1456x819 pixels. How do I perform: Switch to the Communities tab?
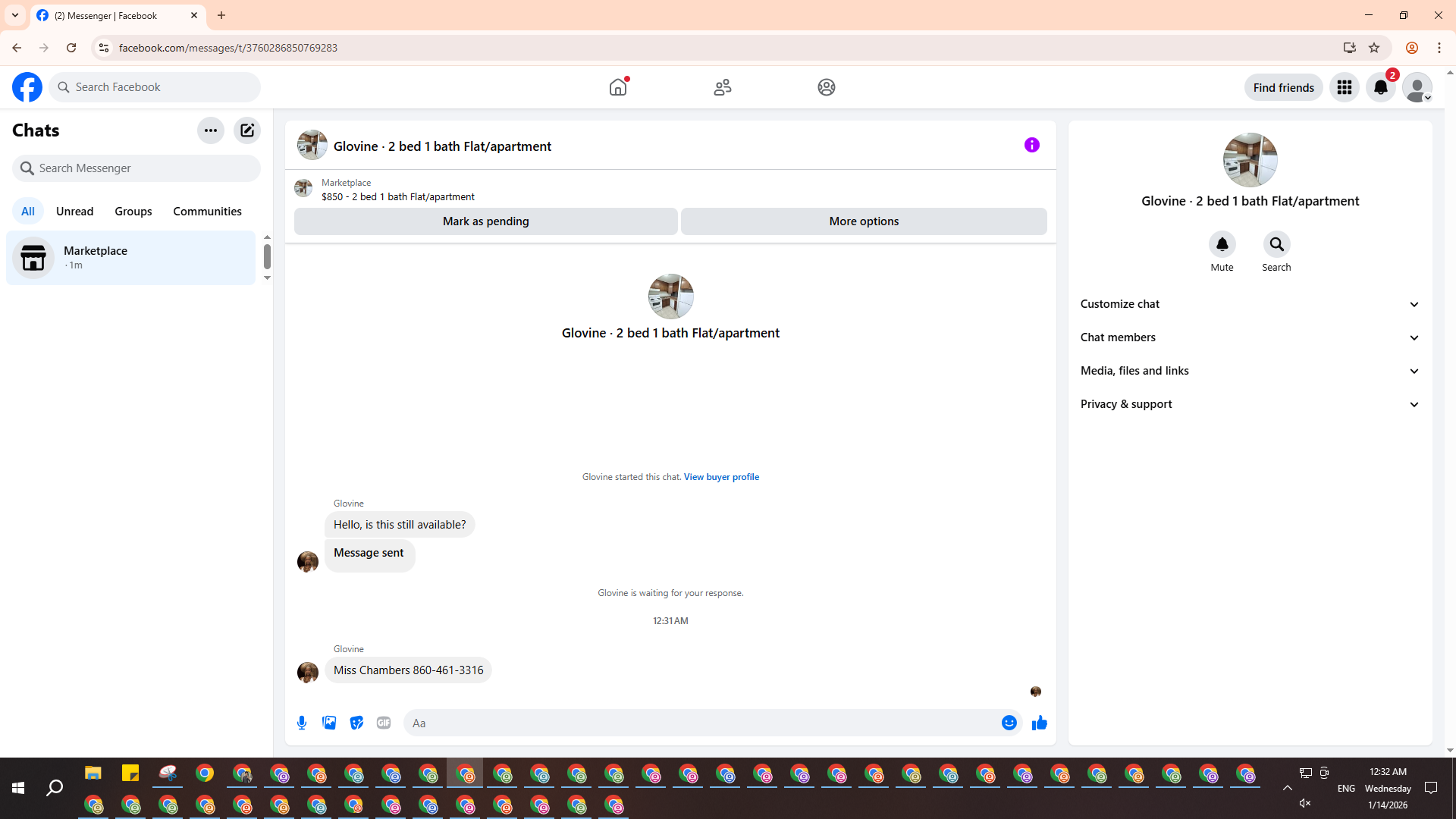click(207, 212)
